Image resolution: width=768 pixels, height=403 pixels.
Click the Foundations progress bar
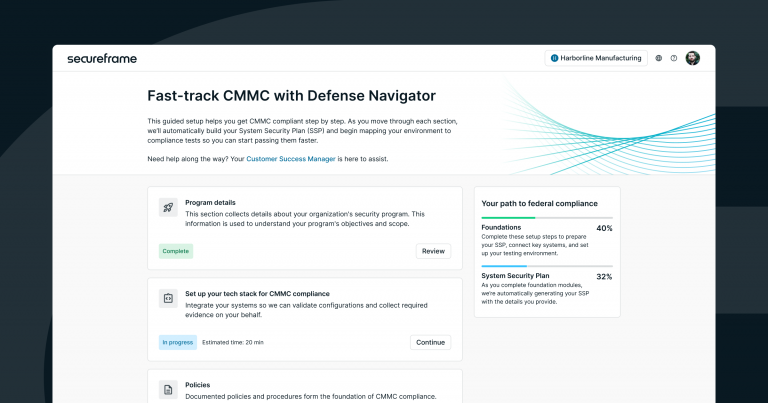click(x=547, y=217)
